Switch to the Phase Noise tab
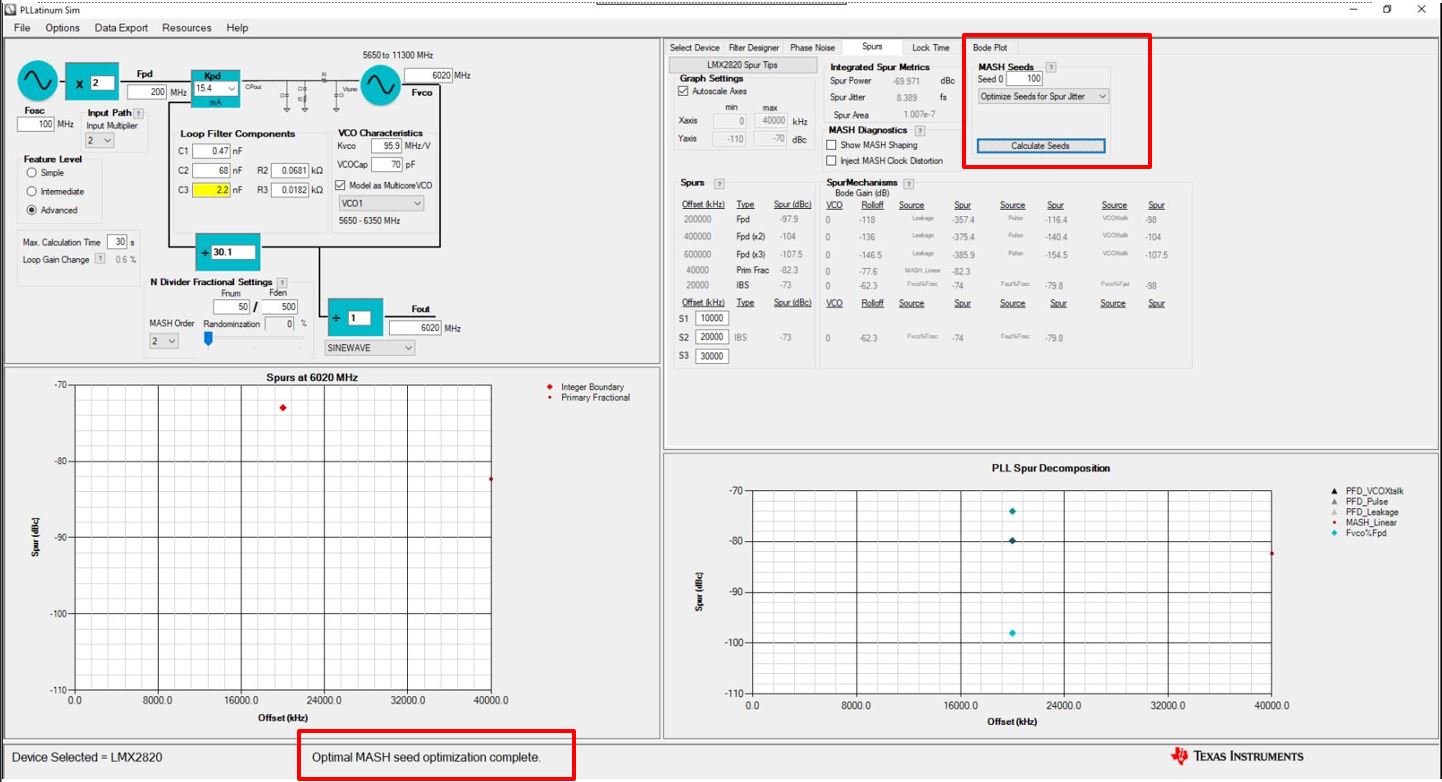Viewport: 1442px width, 782px height. (x=812, y=48)
